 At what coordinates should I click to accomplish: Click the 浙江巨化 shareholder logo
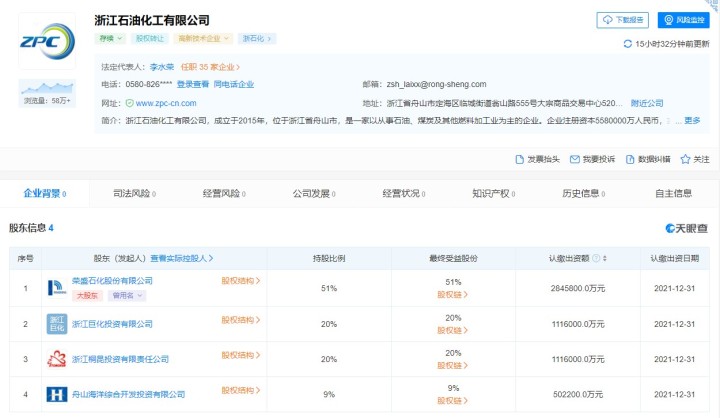57,324
